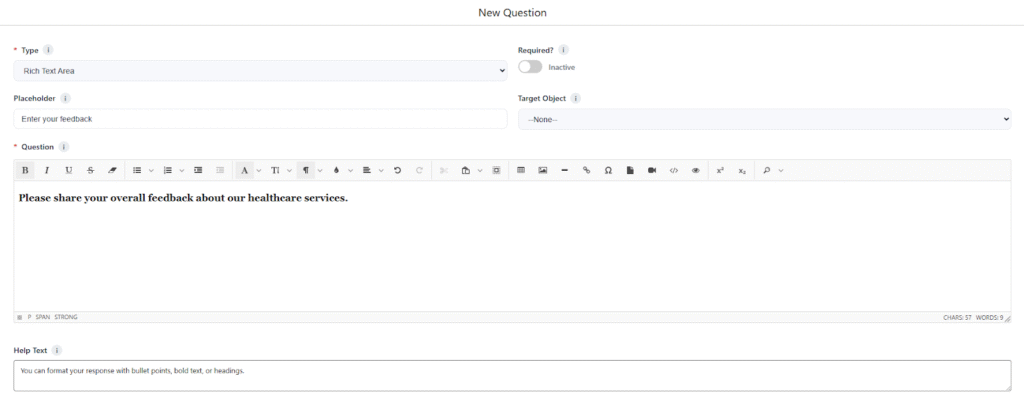Insert a hyperlink with the link icon

(587, 171)
